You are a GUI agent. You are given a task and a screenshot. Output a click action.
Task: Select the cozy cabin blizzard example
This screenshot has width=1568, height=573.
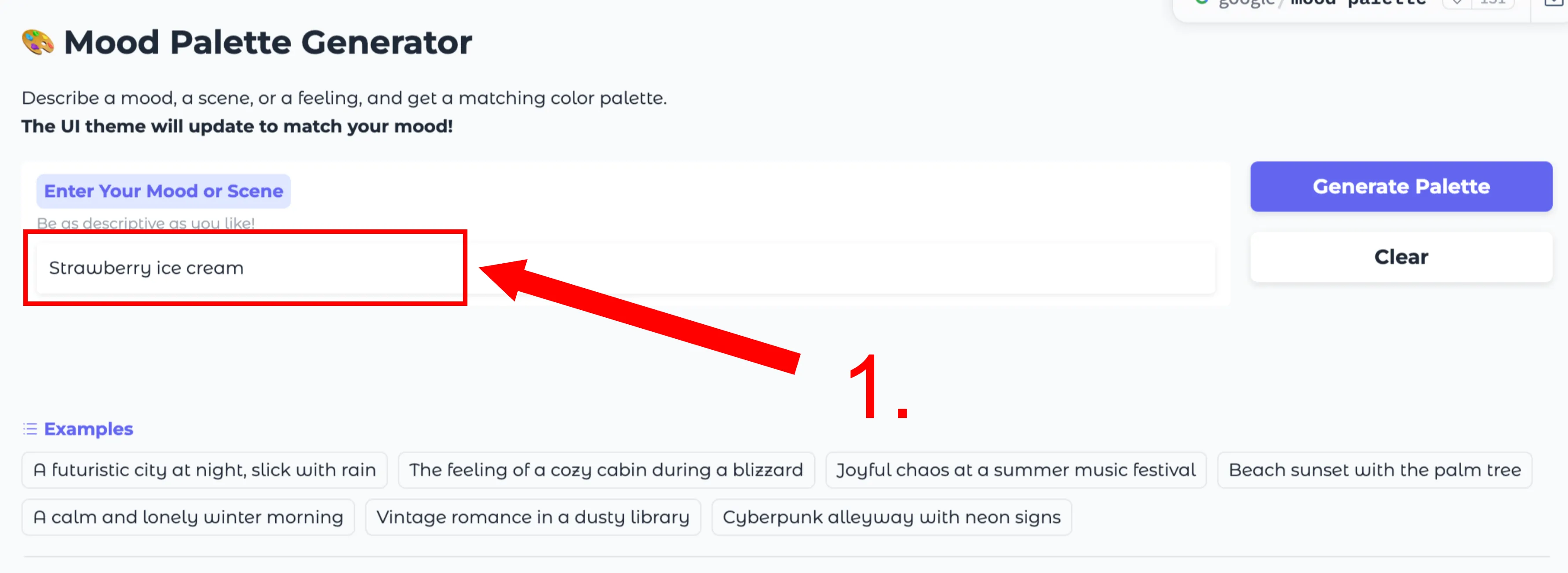(x=606, y=470)
